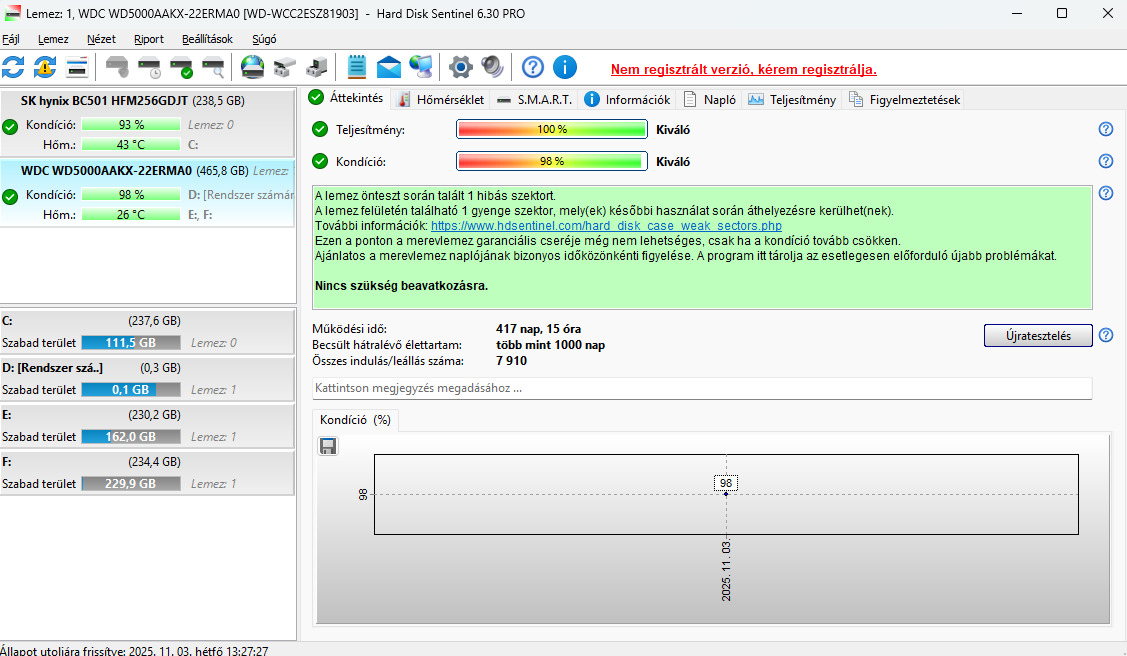Click the 26 °C temperature bar
The height and width of the screenshot is (656, 1127).
[131, 214]
